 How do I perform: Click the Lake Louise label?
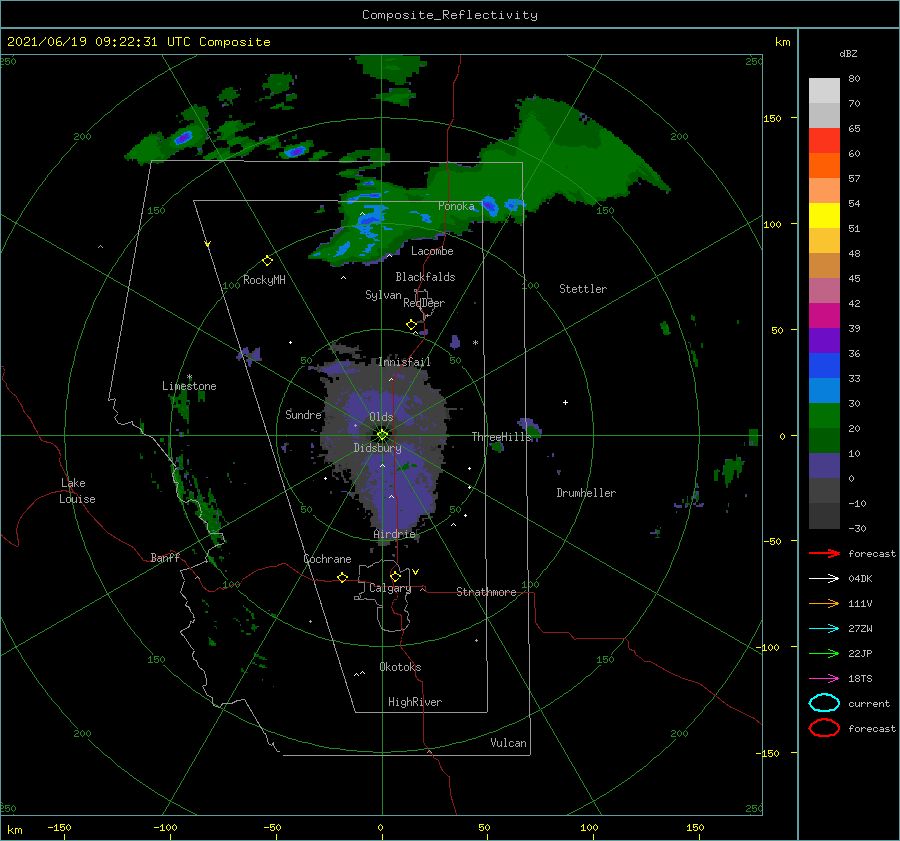pos(77,491)
